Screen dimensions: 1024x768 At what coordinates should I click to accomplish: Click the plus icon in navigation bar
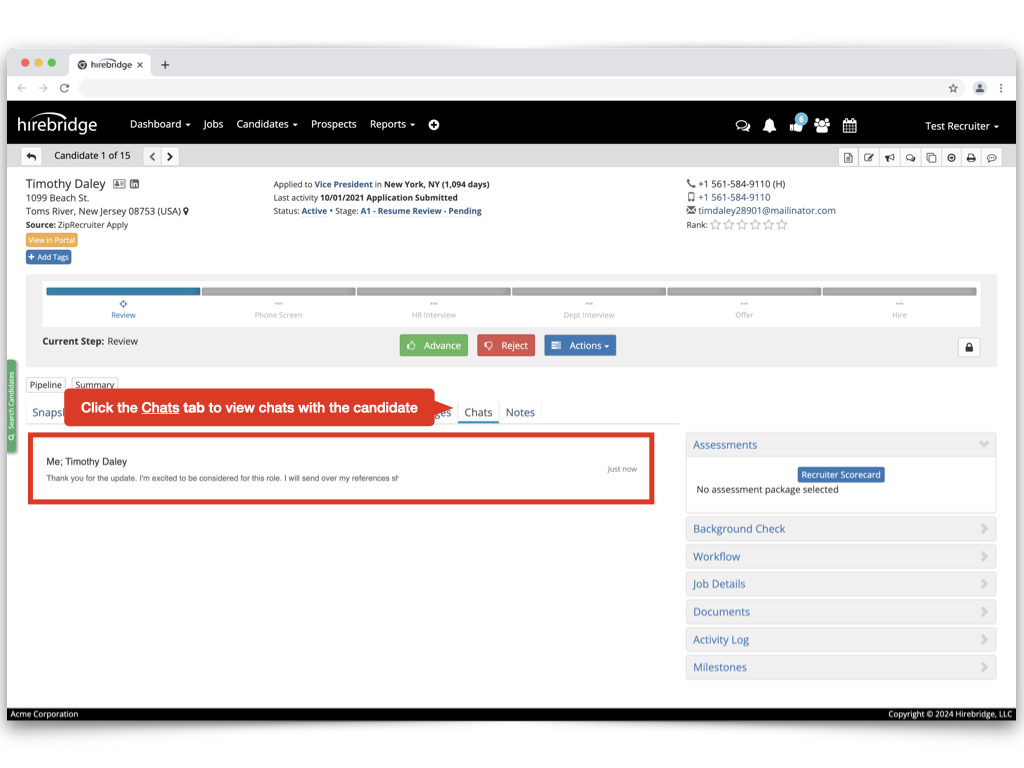coord(434,125)
